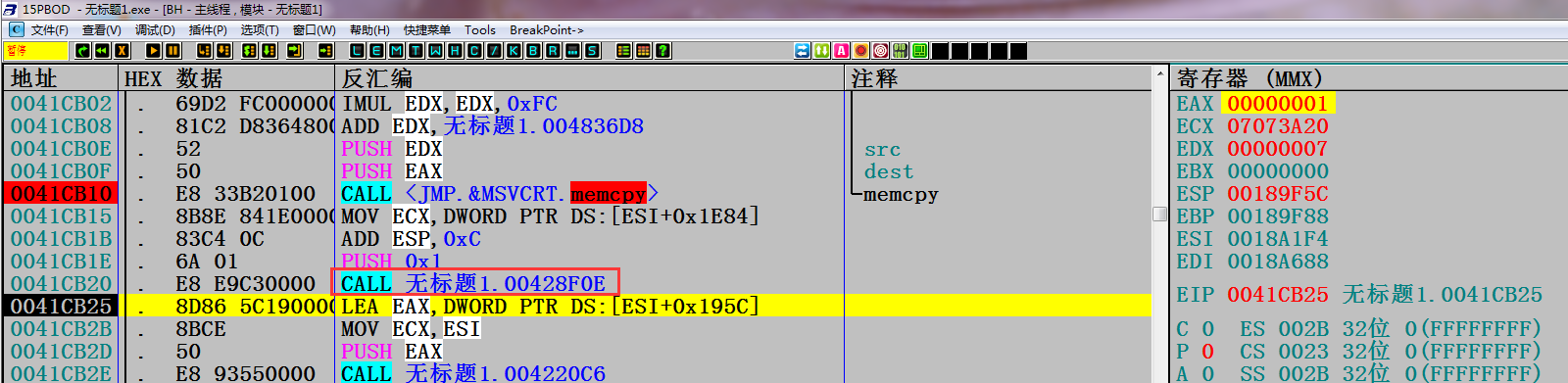
Task: Open the 调试(D) menu
Action: click(155, 29)
